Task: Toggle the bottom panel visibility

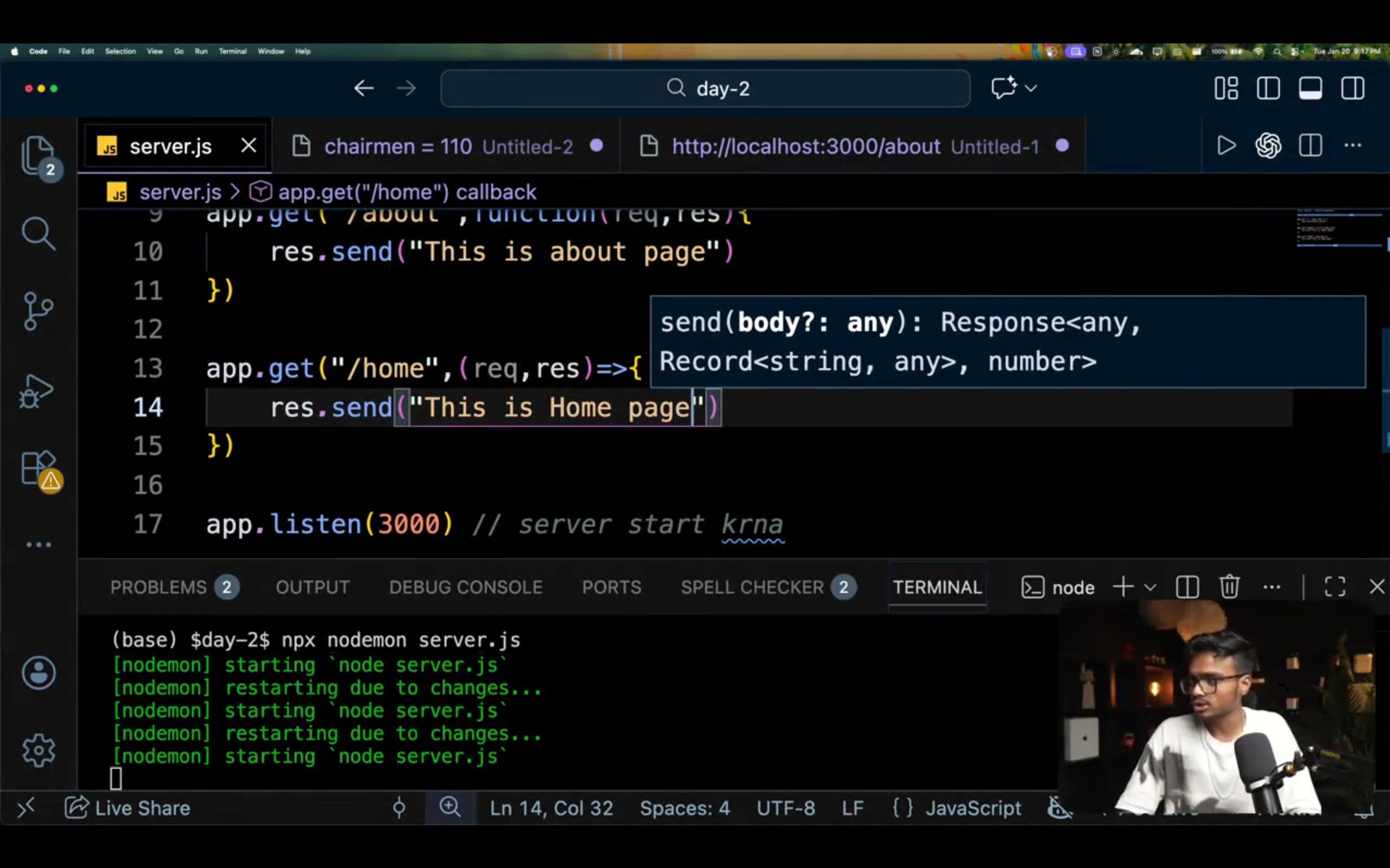Action: (x=1310, y=88)
